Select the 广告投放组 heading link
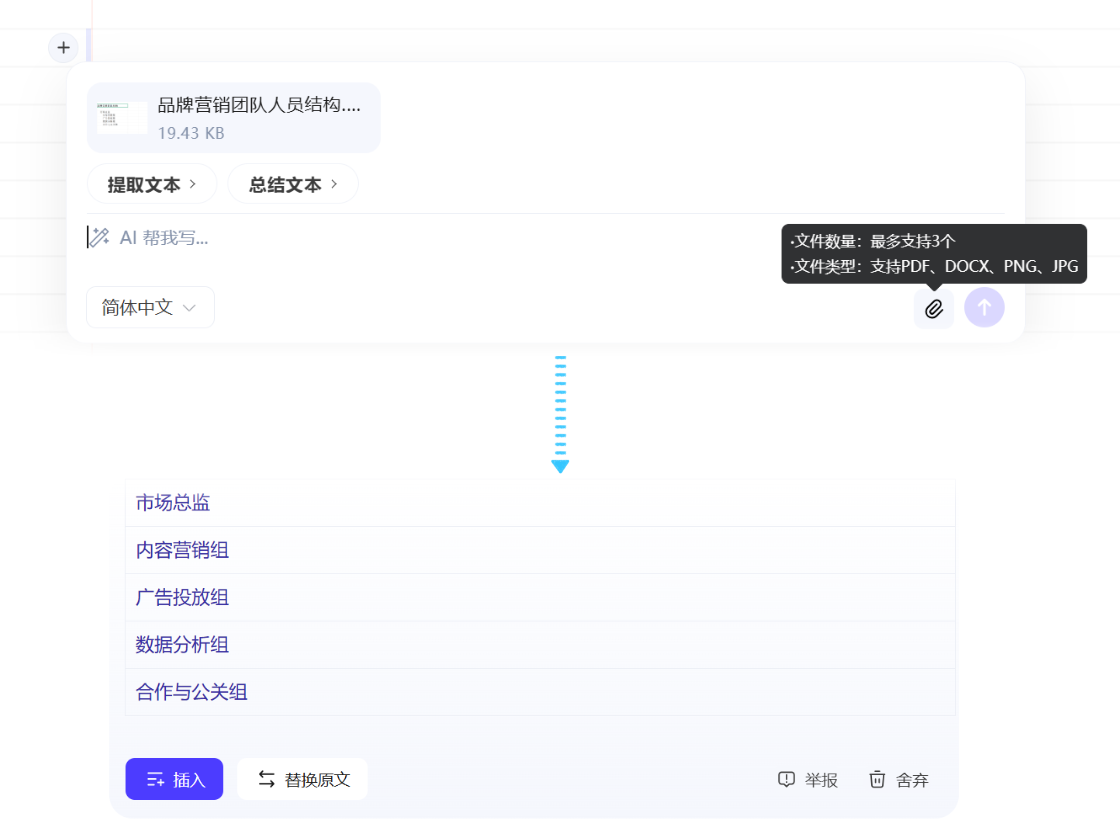 point(181,597)
